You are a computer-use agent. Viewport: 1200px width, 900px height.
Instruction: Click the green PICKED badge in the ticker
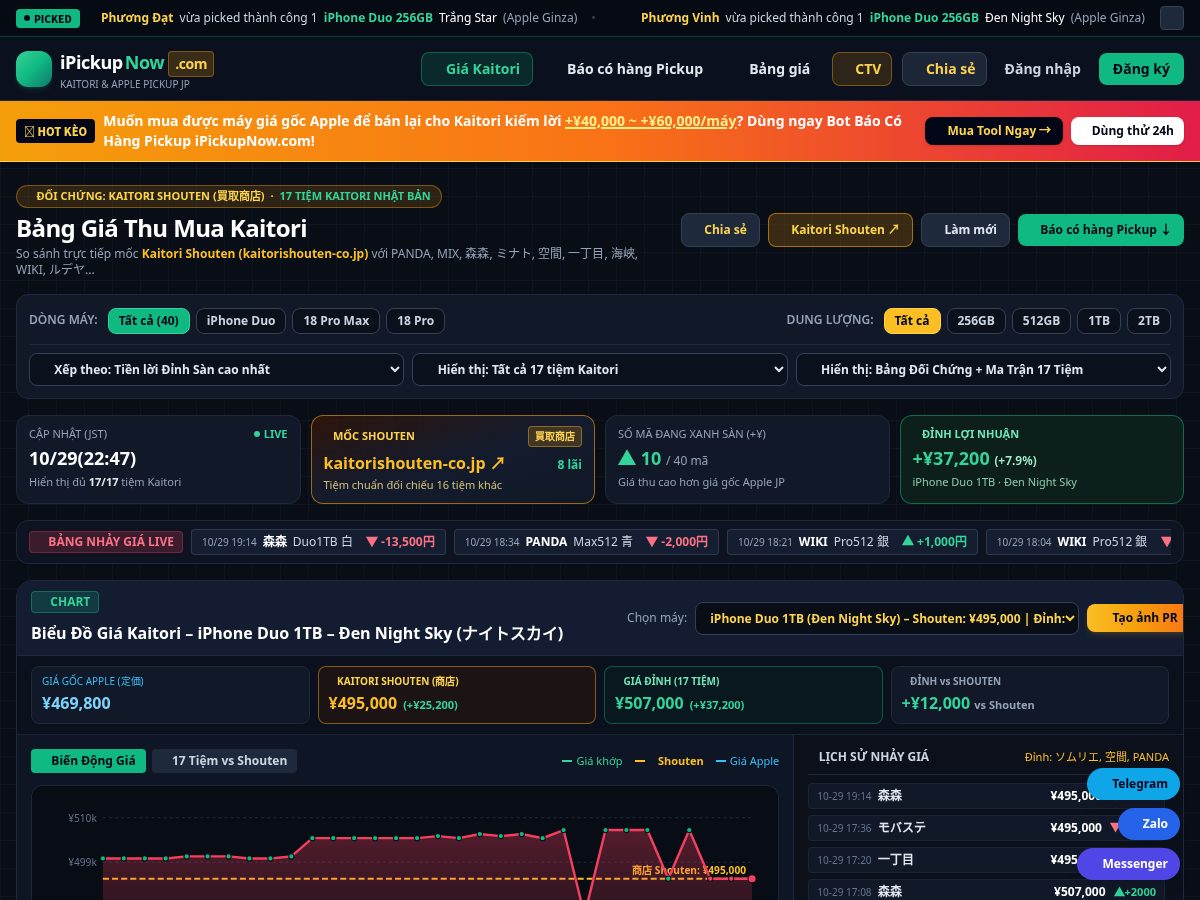pyautogui.click(x=46, y=18)
